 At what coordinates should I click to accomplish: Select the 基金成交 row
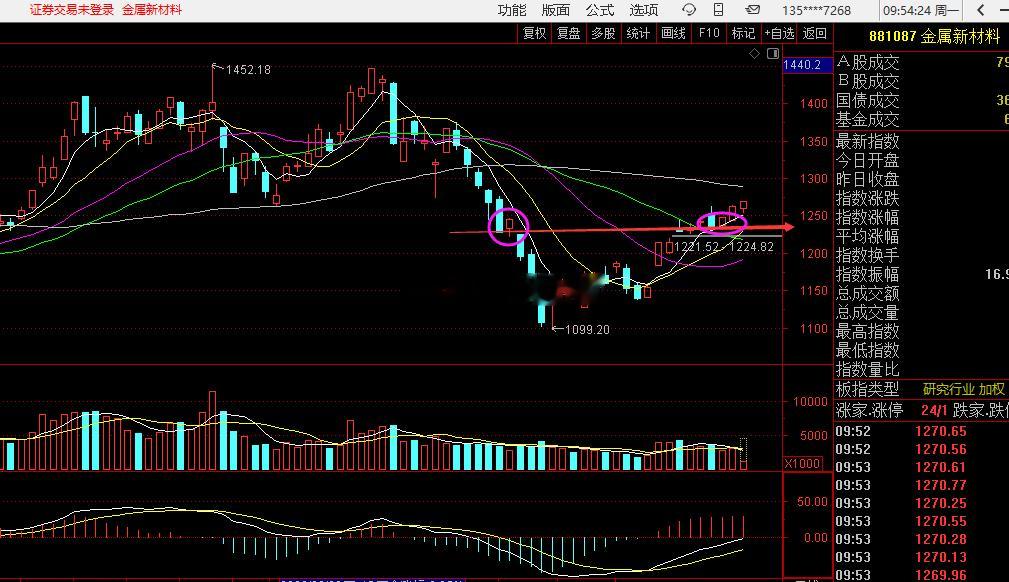(921, 119)
